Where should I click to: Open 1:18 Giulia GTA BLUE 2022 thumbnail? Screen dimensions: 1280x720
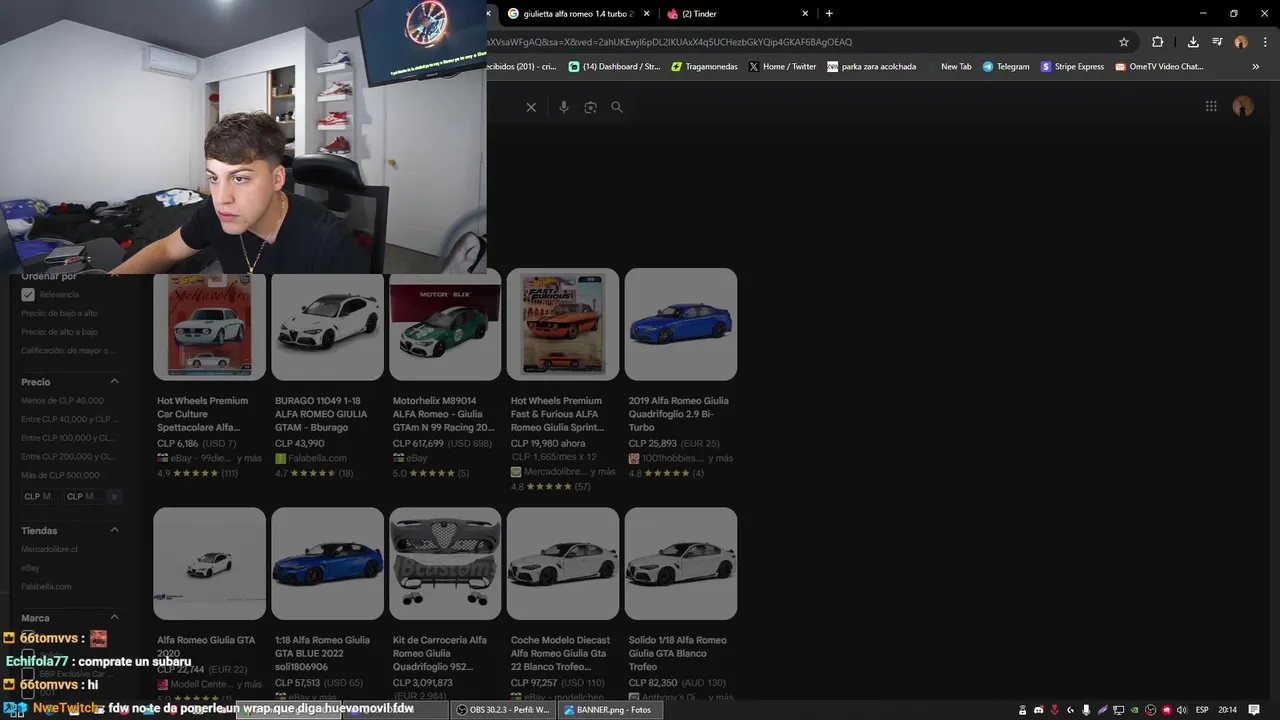point(327,563)
